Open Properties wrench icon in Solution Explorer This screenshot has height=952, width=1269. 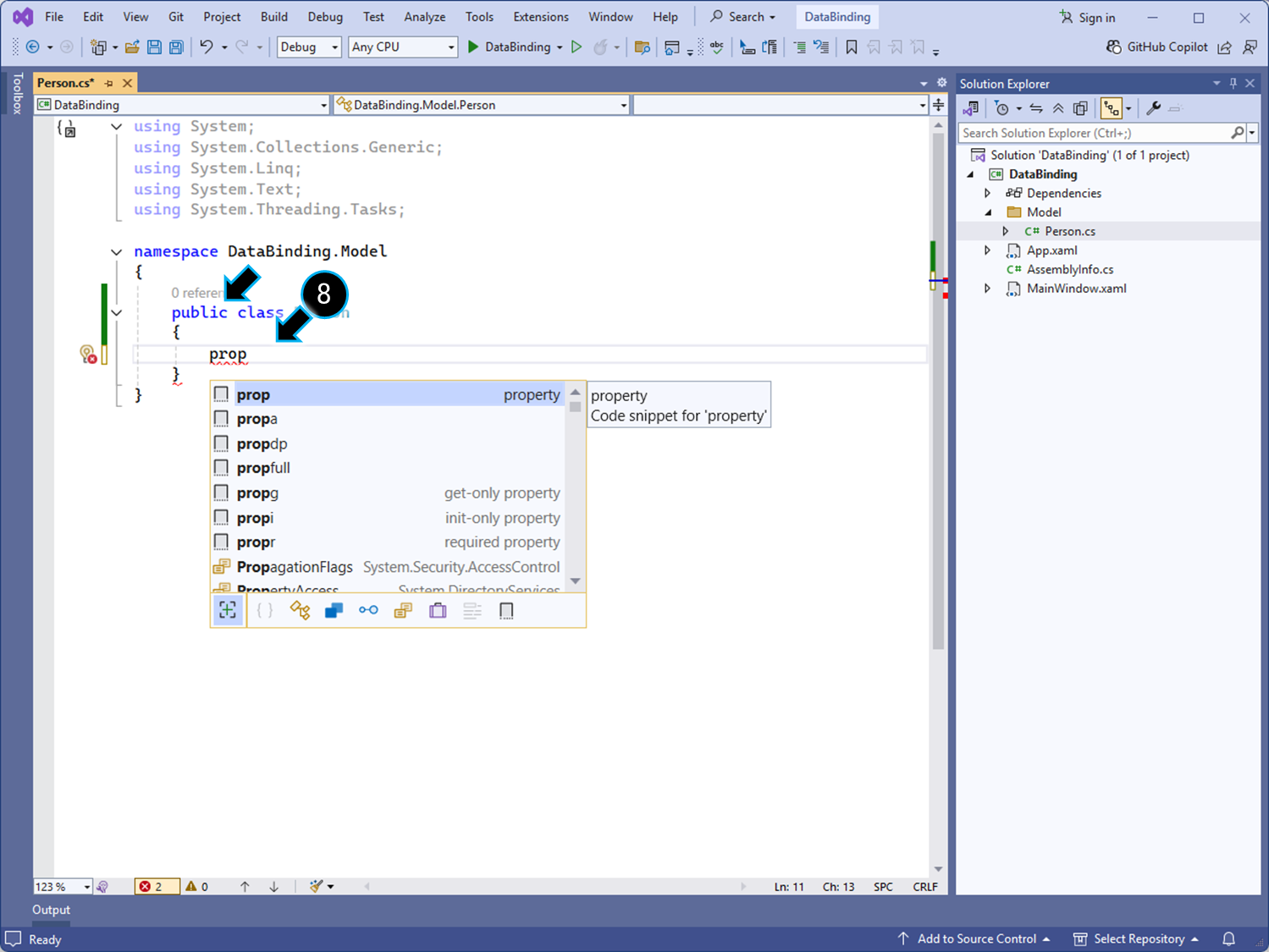coord(1153,108)
